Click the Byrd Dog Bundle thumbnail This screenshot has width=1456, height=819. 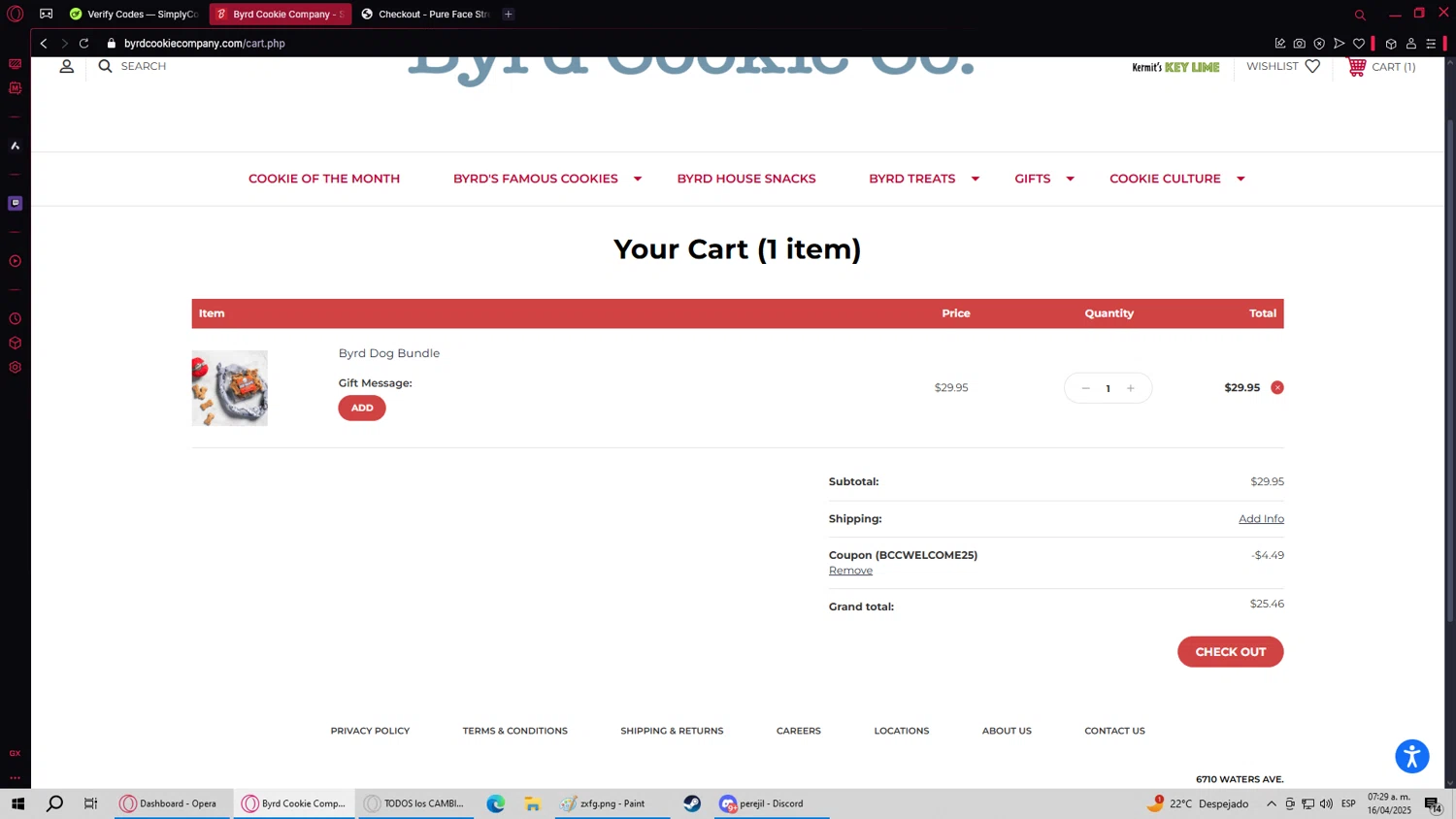(229, 388)
